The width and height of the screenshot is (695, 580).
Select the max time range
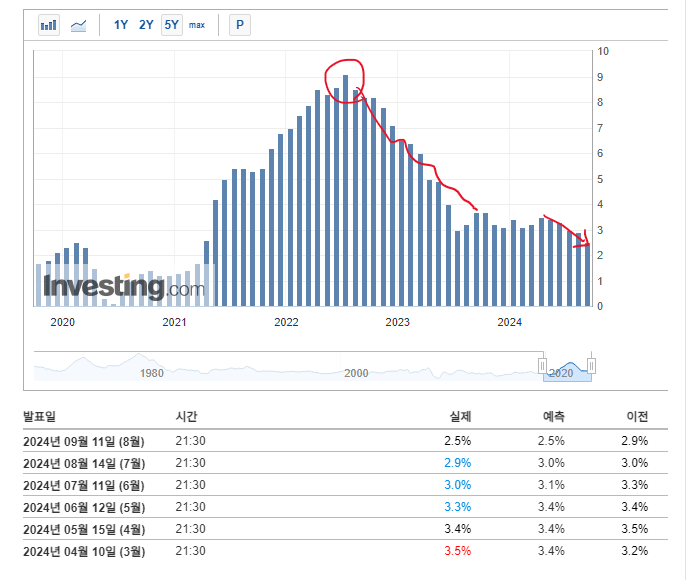[197, 25]
